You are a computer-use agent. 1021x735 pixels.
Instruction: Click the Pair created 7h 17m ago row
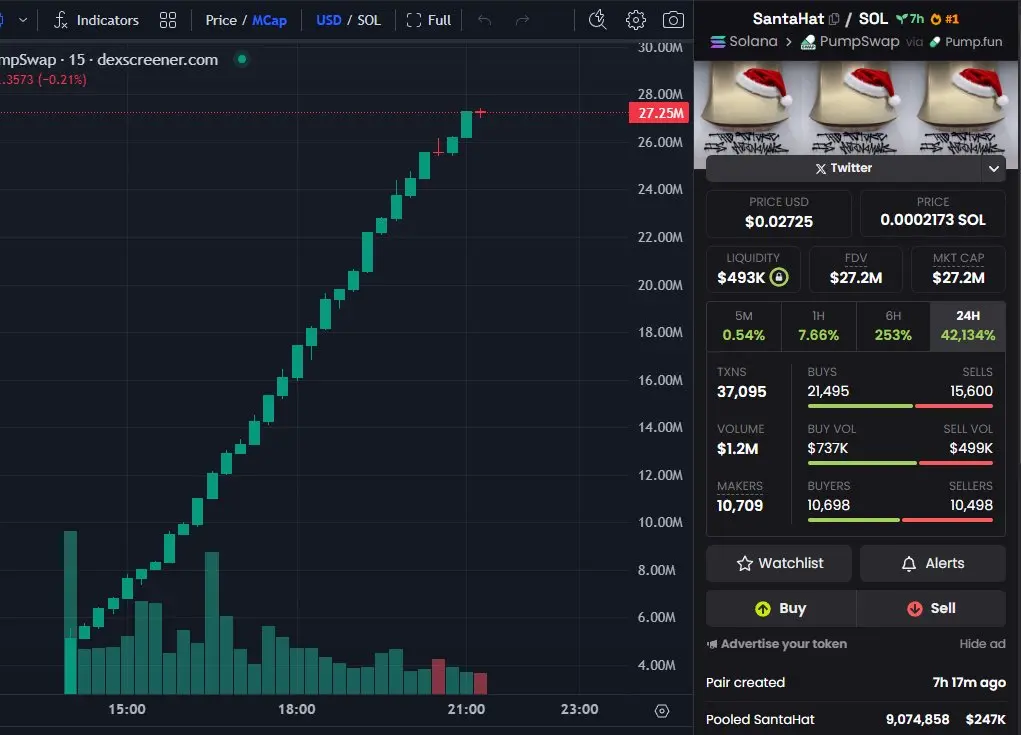click(856, 682)
